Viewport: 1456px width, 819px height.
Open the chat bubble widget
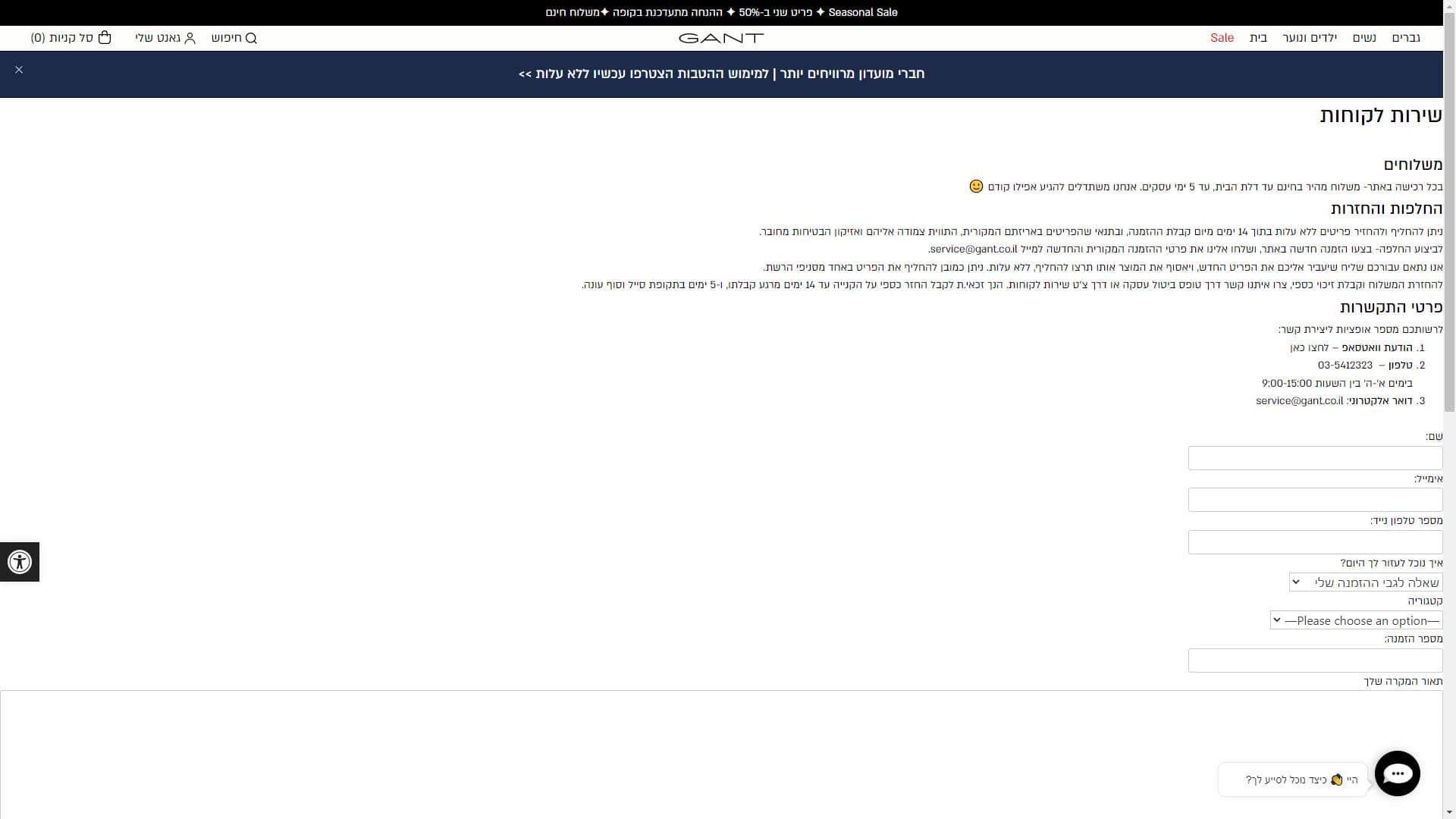1397,773
